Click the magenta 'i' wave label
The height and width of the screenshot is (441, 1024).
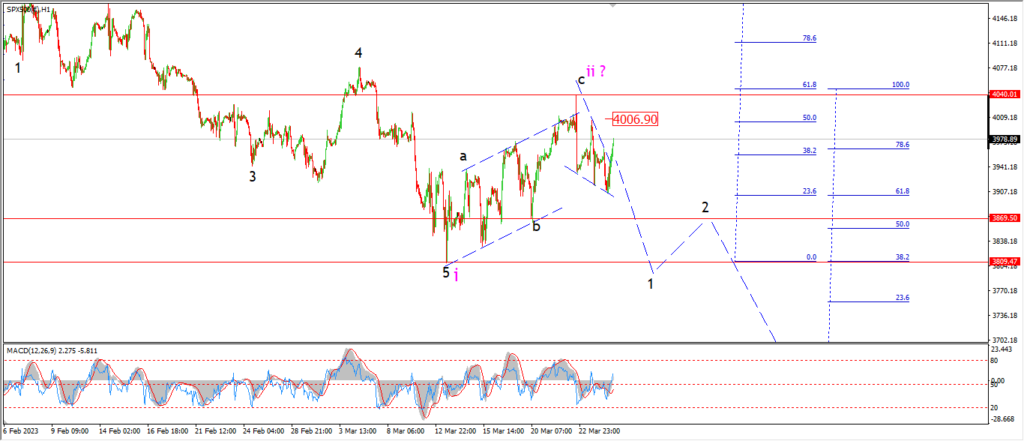point(456,276)
